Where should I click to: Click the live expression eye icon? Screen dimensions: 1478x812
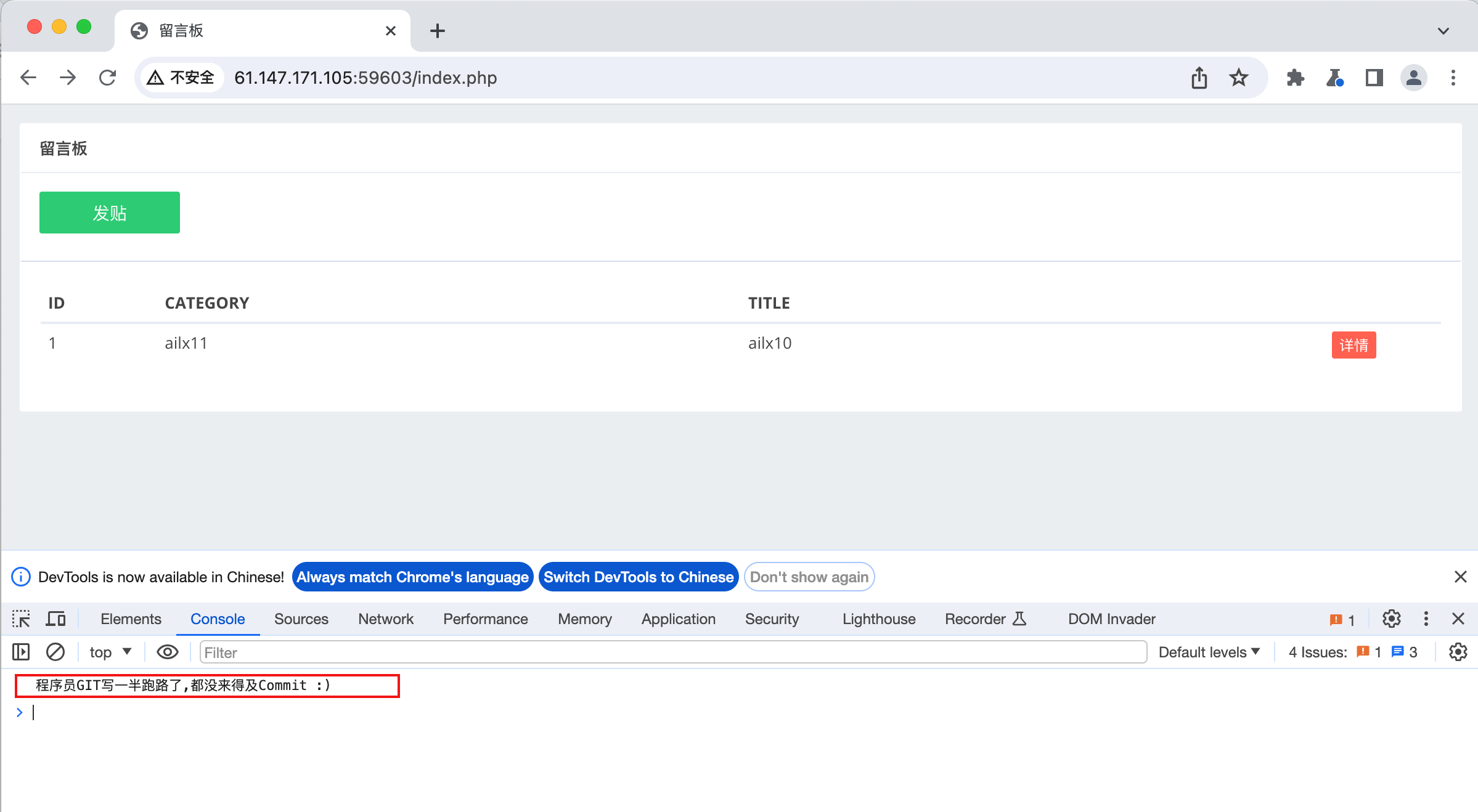click(167, 652)
